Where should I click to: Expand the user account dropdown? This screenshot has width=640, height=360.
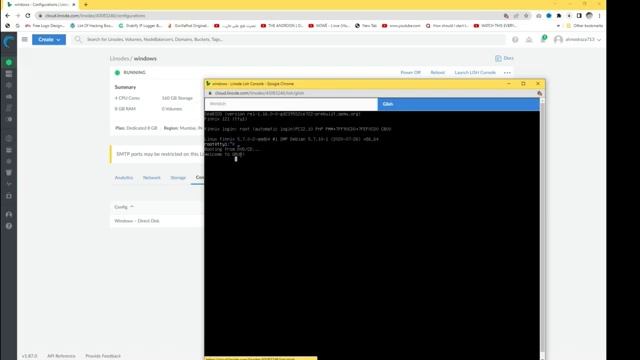pos(578,40)
